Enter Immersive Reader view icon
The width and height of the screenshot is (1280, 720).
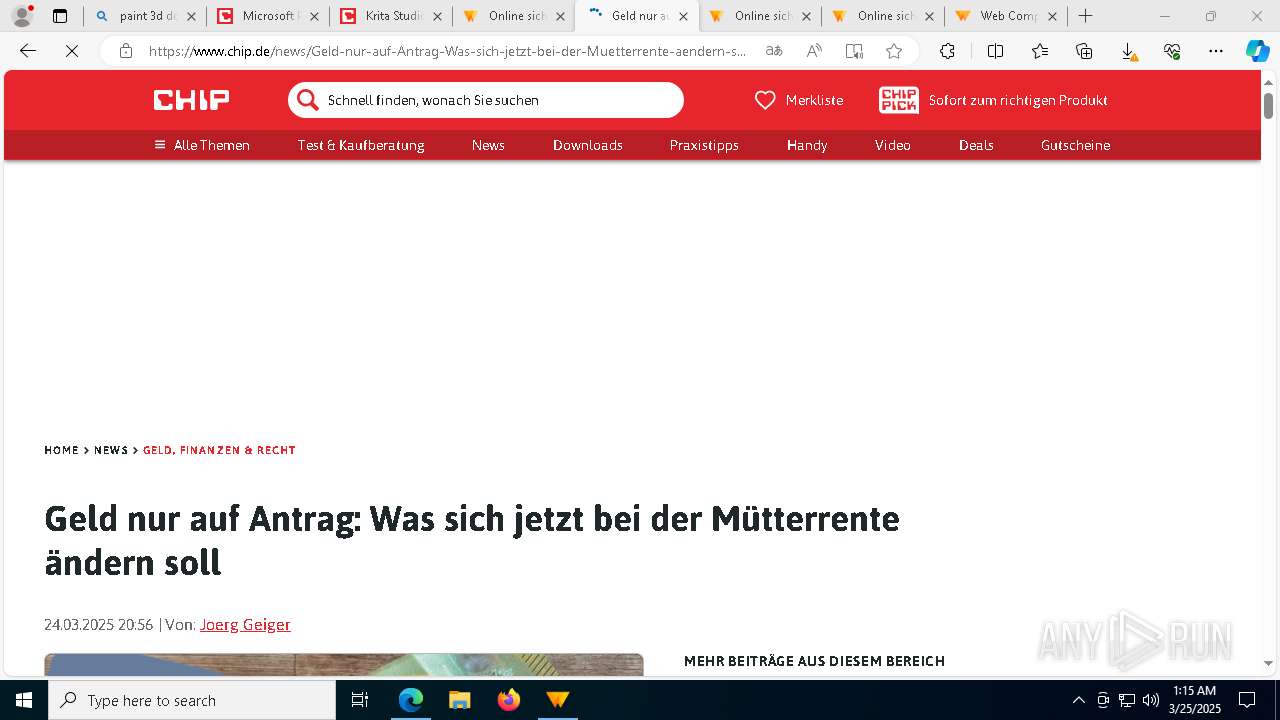[x=854, y=51]
